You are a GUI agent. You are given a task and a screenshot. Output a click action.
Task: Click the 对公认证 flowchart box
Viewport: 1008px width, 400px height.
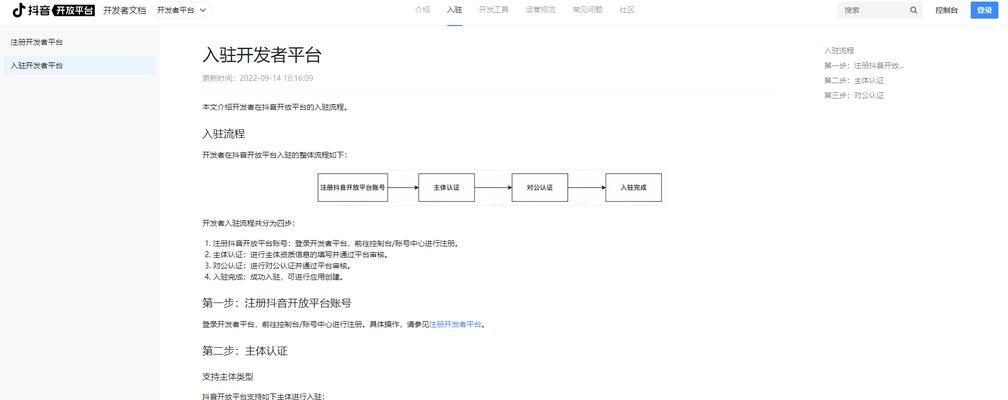(x=540, y=188)
